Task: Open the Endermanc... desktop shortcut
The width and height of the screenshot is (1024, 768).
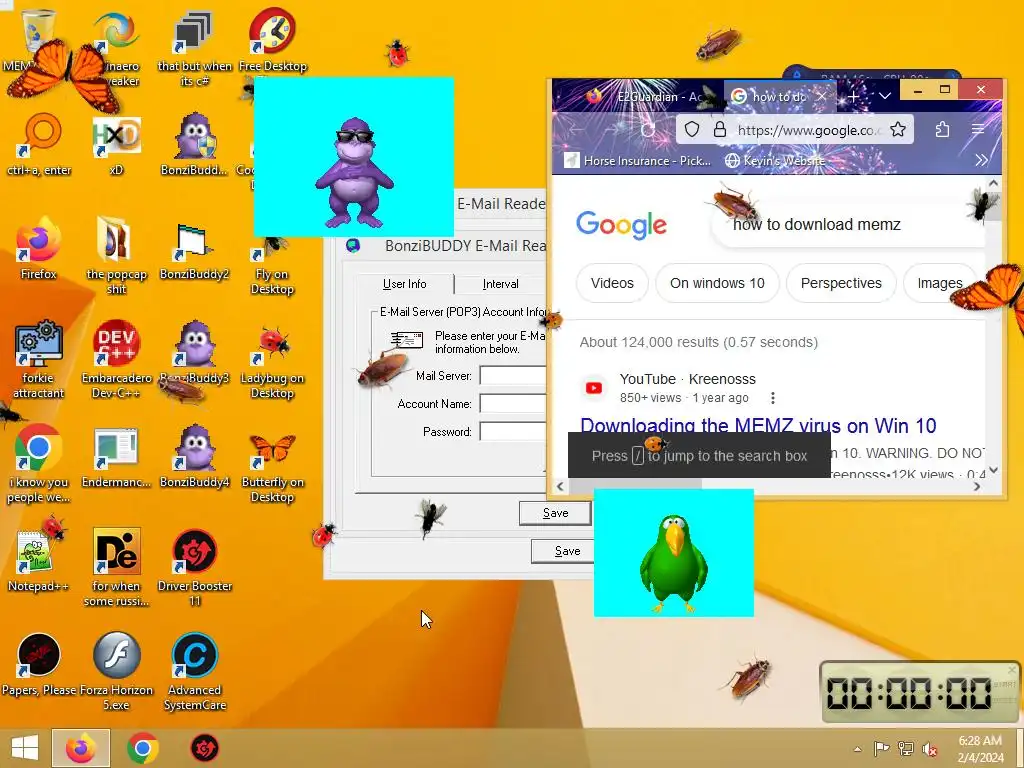Action: click(116, 457)
